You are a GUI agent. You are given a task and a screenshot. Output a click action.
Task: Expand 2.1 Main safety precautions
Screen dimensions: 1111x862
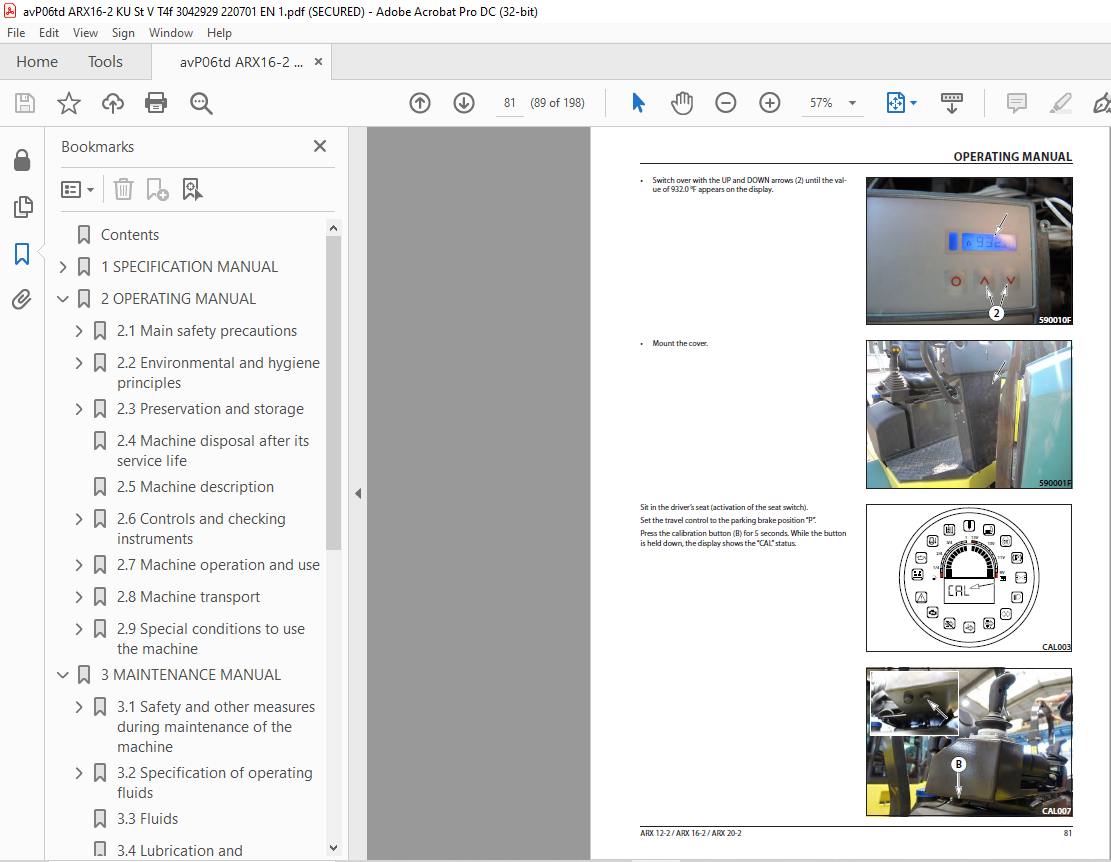[79, 331]
